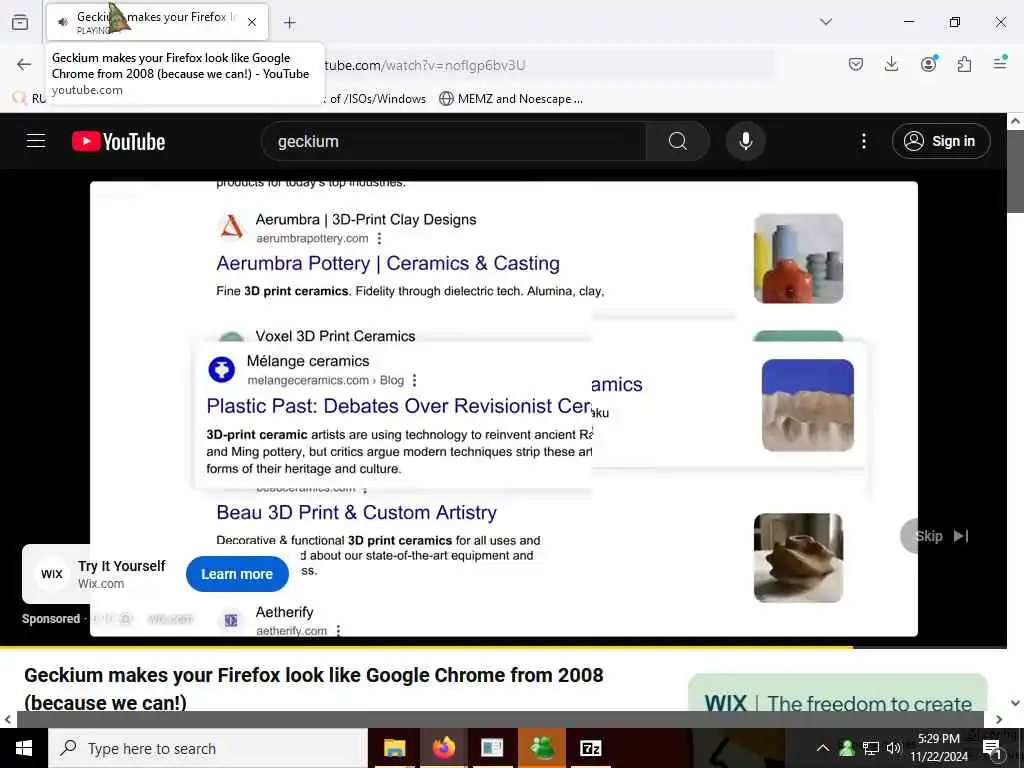Screen dimensions: 1024x768
Task: Open the WIX freedom to create banner
Action: click(838, 694)
